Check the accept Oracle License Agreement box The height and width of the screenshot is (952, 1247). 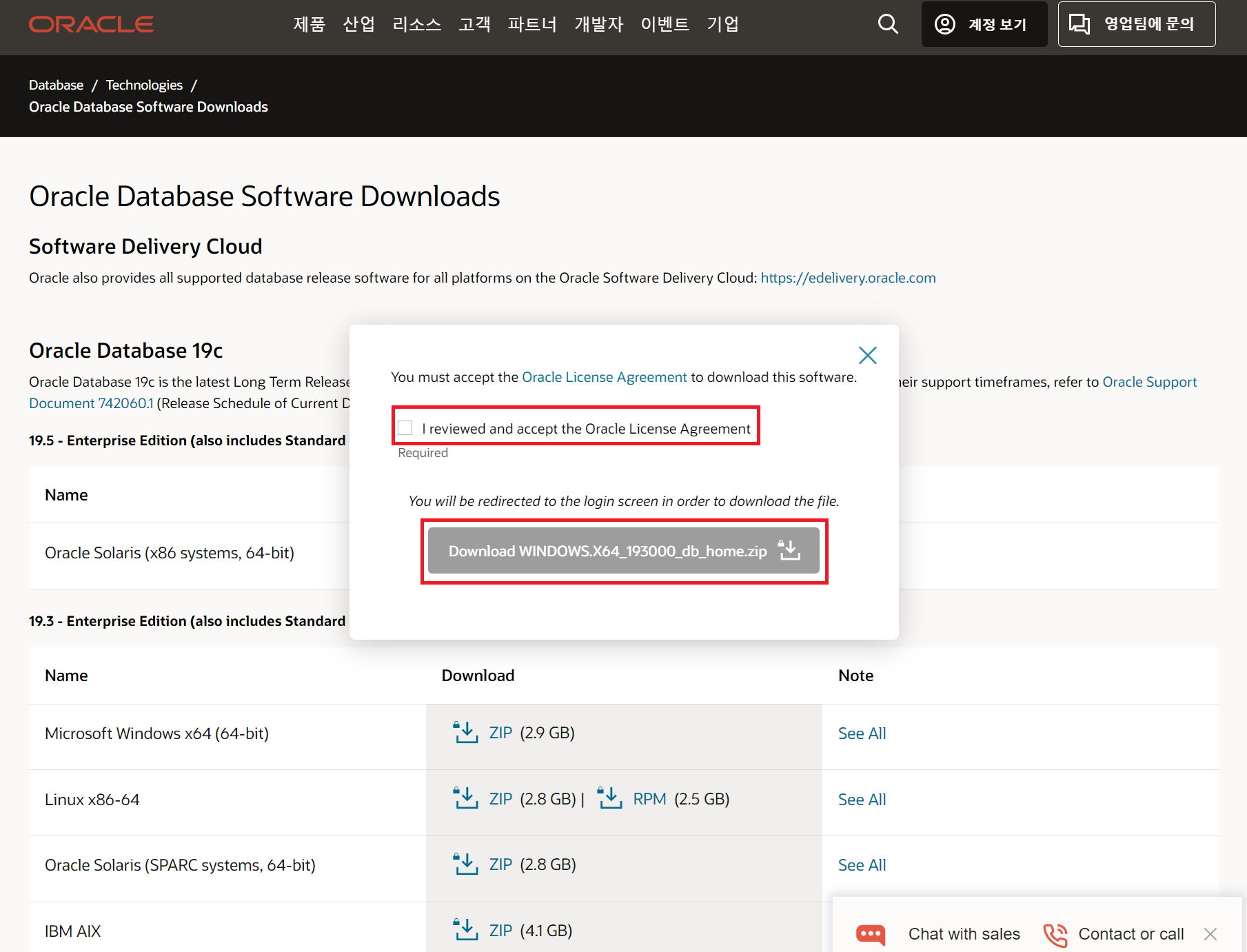click(x=405, y=428)
